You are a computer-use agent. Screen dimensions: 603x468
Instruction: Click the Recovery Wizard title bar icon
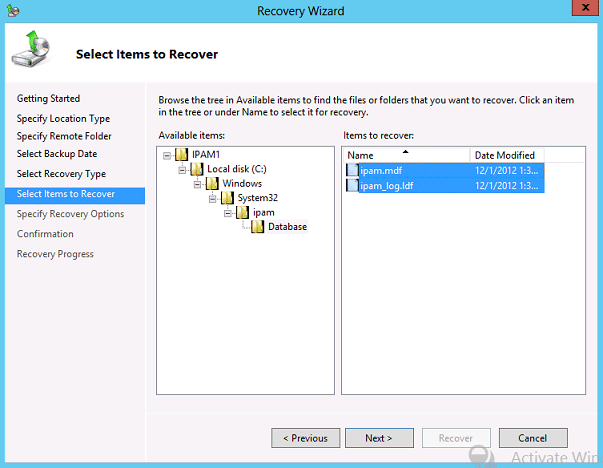coord(13,10)
